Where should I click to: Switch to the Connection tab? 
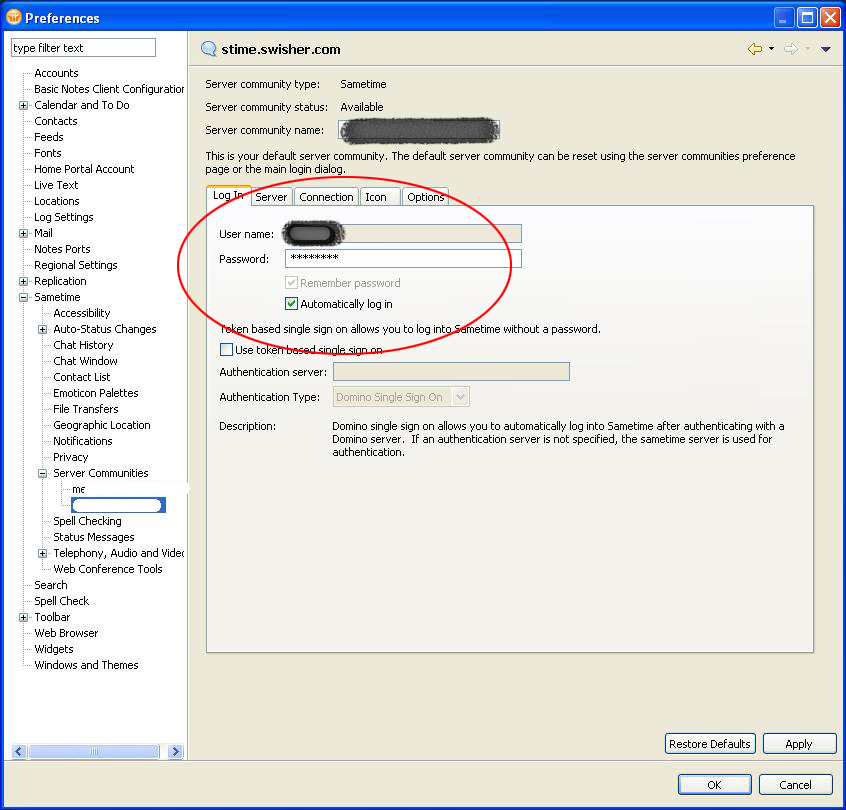(x=326, y=197)
